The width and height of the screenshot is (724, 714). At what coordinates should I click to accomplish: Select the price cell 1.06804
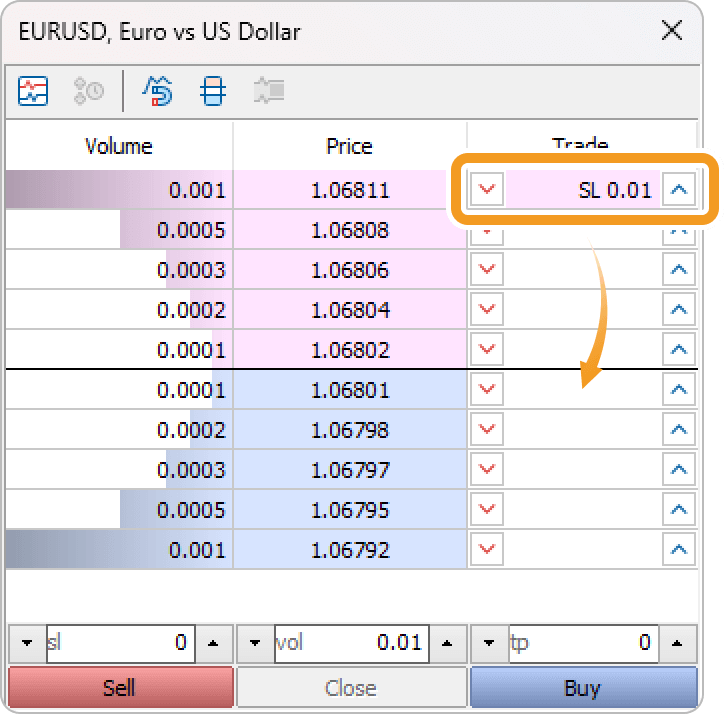click(x=350, y=309)
